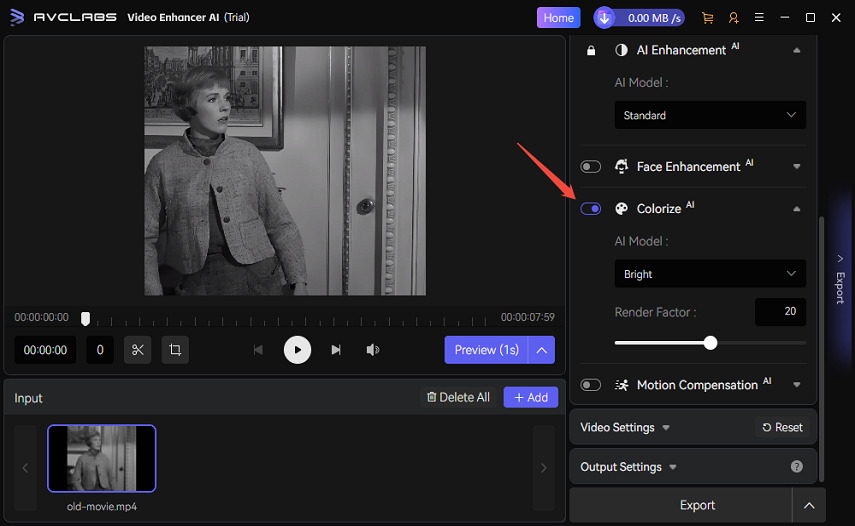
Task: Click the video preview image
Action: pyautogui.click(x=285, y=171)
